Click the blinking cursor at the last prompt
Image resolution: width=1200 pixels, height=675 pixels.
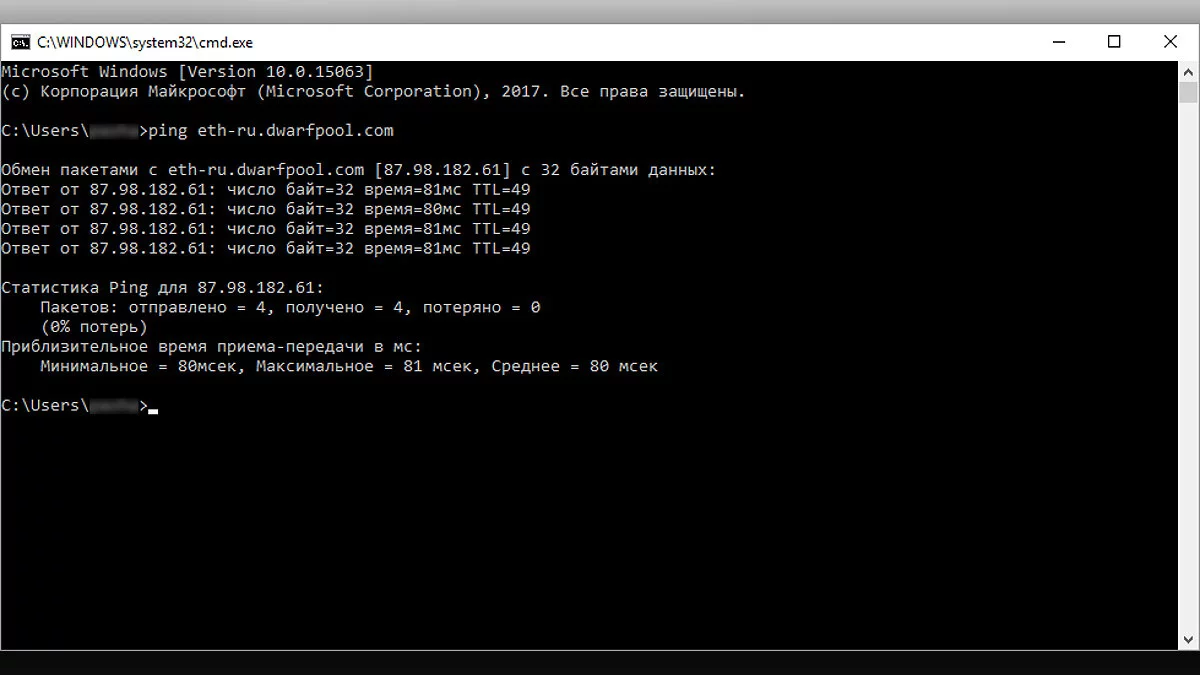tap(153, 410)
